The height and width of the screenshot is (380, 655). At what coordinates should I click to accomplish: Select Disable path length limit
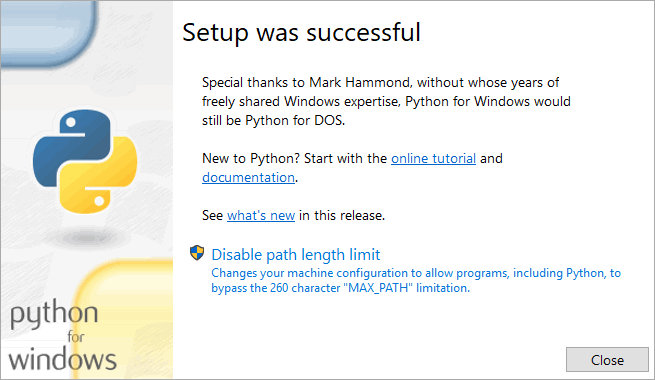tap(296, 255)
